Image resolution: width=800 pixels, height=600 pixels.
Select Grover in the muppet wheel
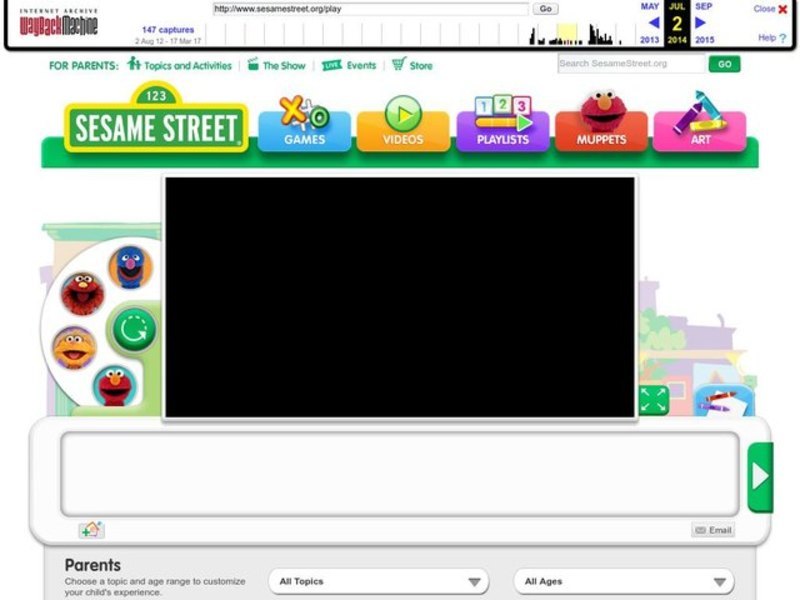(130, 267)
